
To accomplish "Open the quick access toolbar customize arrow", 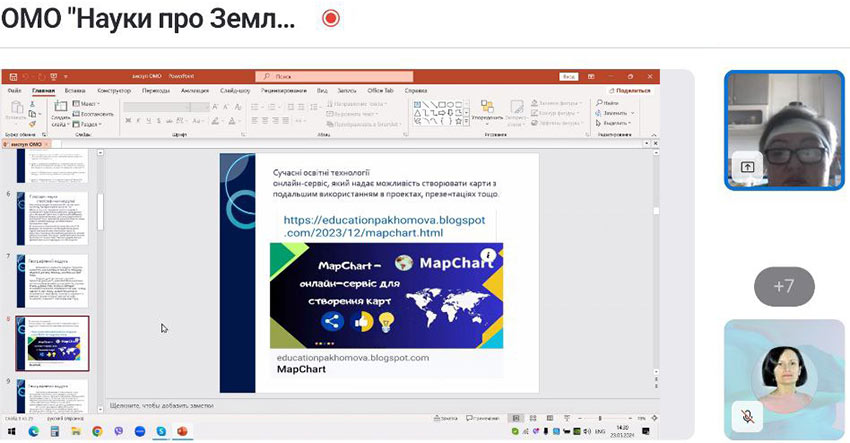I will click(66, 76).
